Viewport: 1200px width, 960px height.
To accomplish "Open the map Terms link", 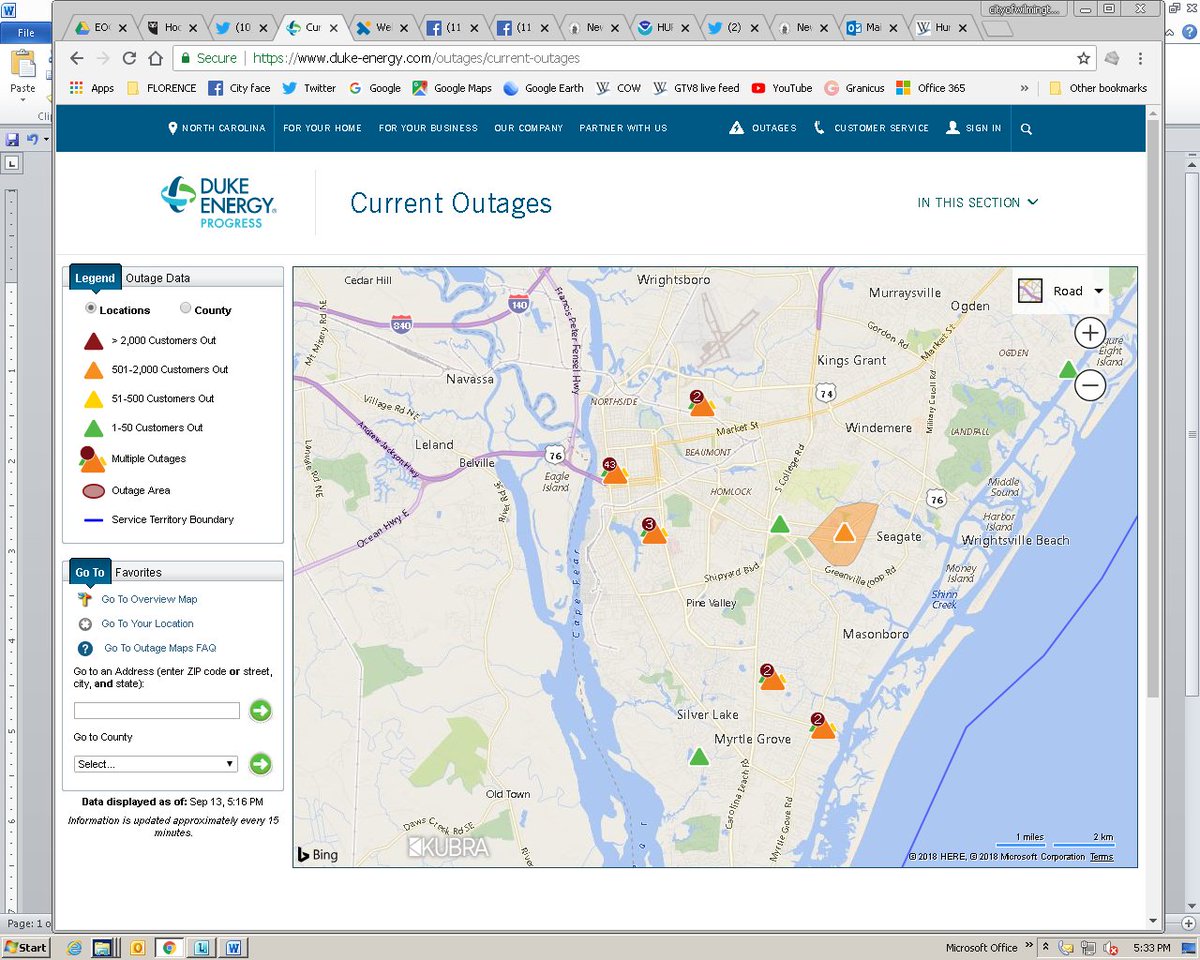I will tap(1101, 857).
